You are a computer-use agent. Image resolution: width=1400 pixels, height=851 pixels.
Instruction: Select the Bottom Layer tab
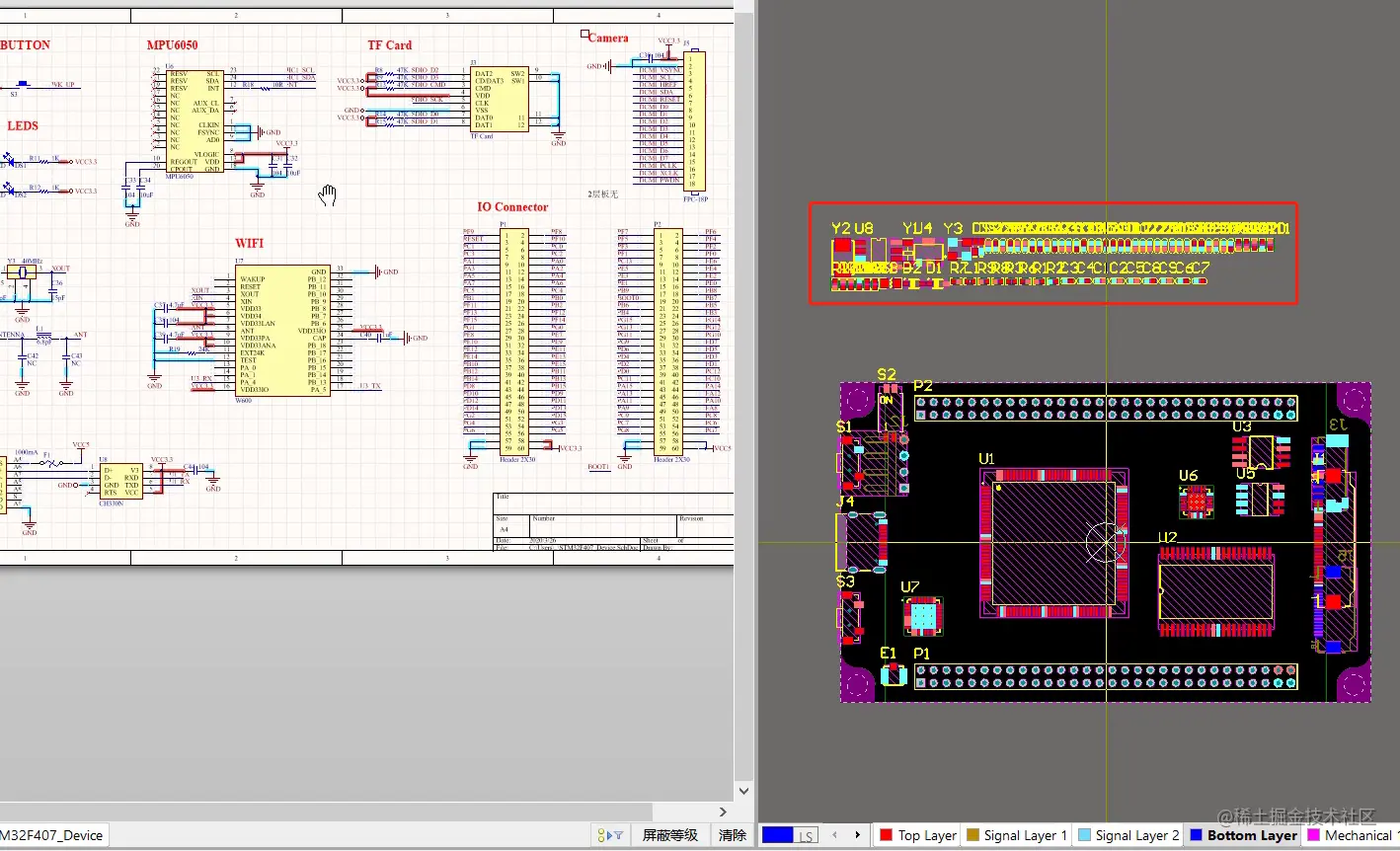[1243, 835]
